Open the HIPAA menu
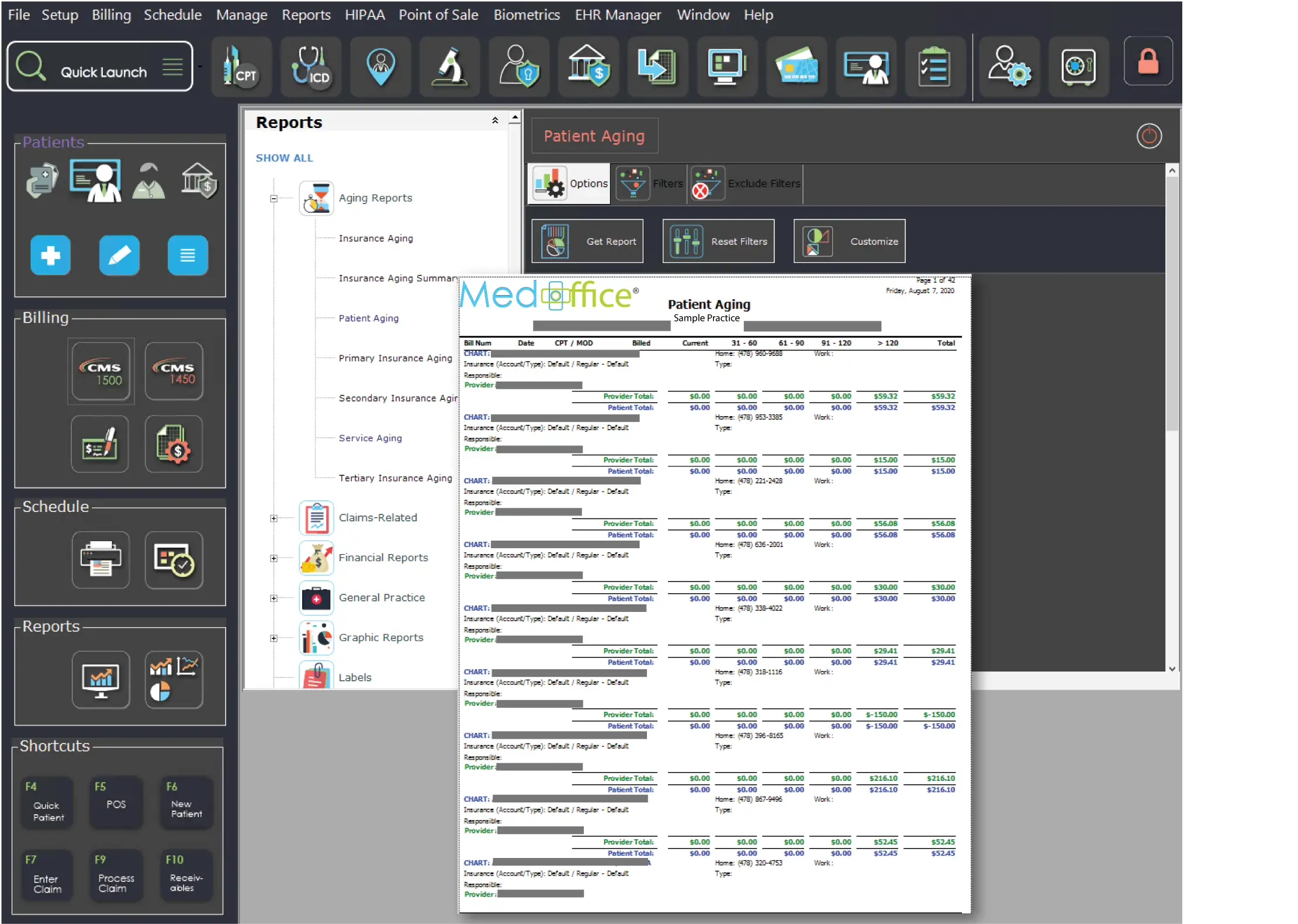1298x924 pixels. tap(365, 15)
